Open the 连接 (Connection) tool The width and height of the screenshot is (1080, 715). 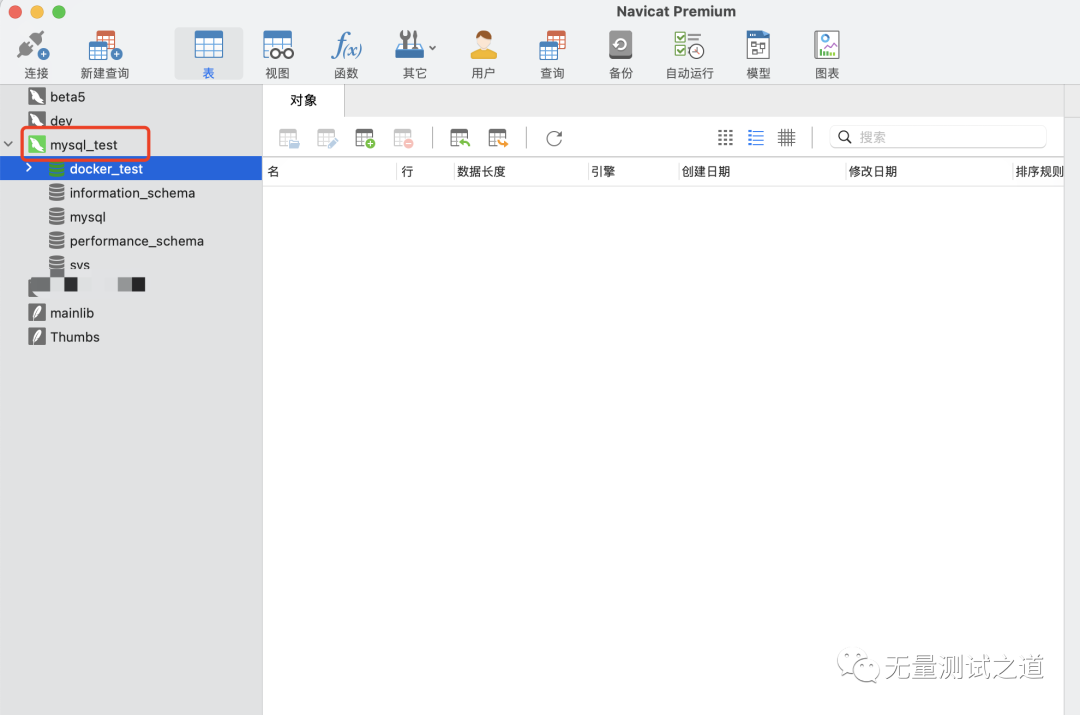pos(36,54)
